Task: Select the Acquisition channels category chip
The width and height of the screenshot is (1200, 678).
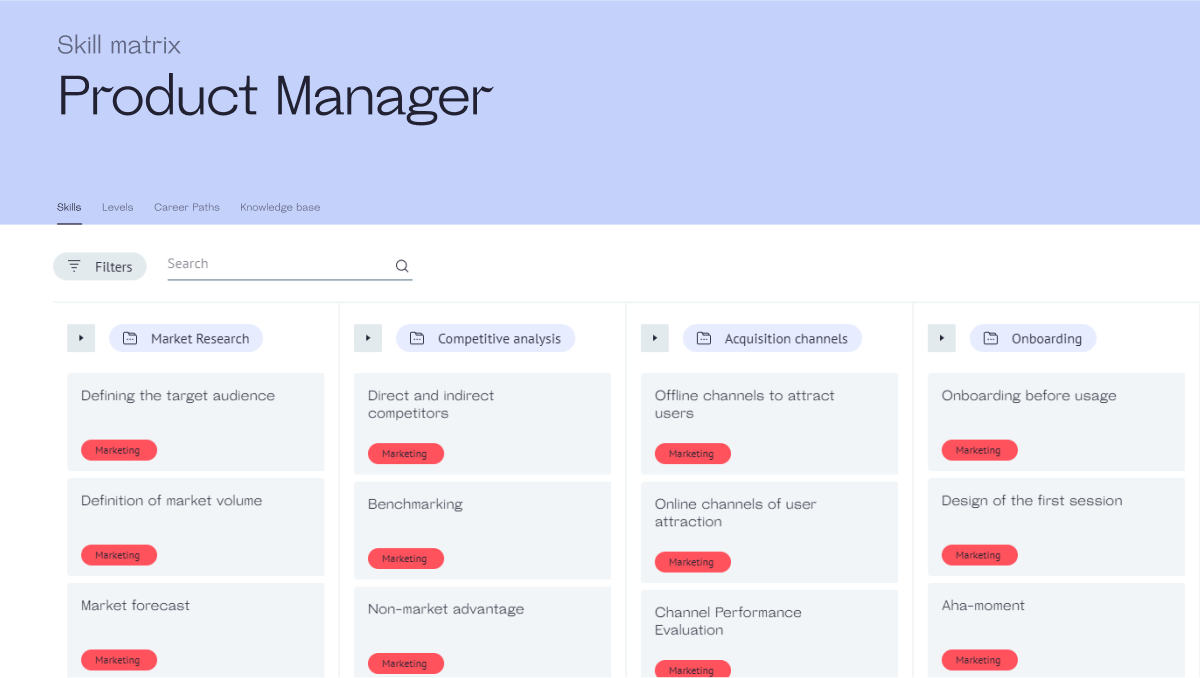Action: pos(772,338)
